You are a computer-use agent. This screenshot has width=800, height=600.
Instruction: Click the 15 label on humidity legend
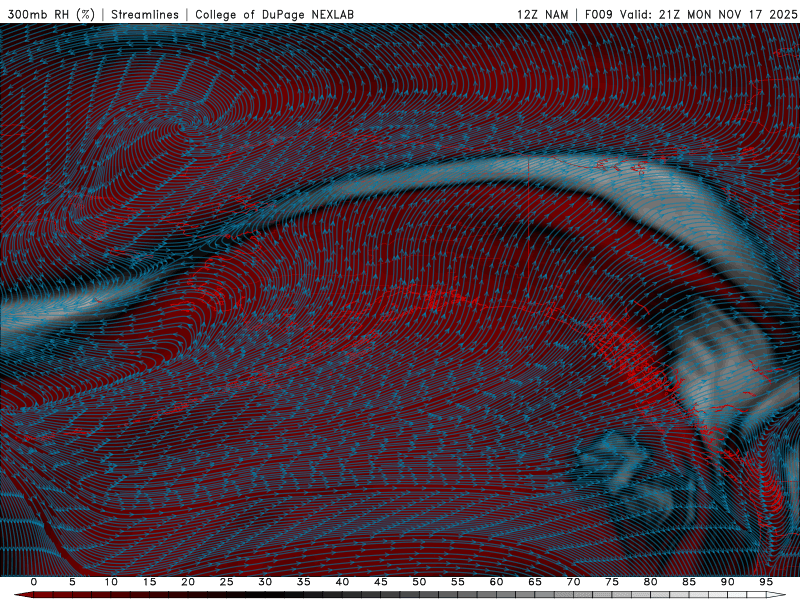(x=149, y=582)
